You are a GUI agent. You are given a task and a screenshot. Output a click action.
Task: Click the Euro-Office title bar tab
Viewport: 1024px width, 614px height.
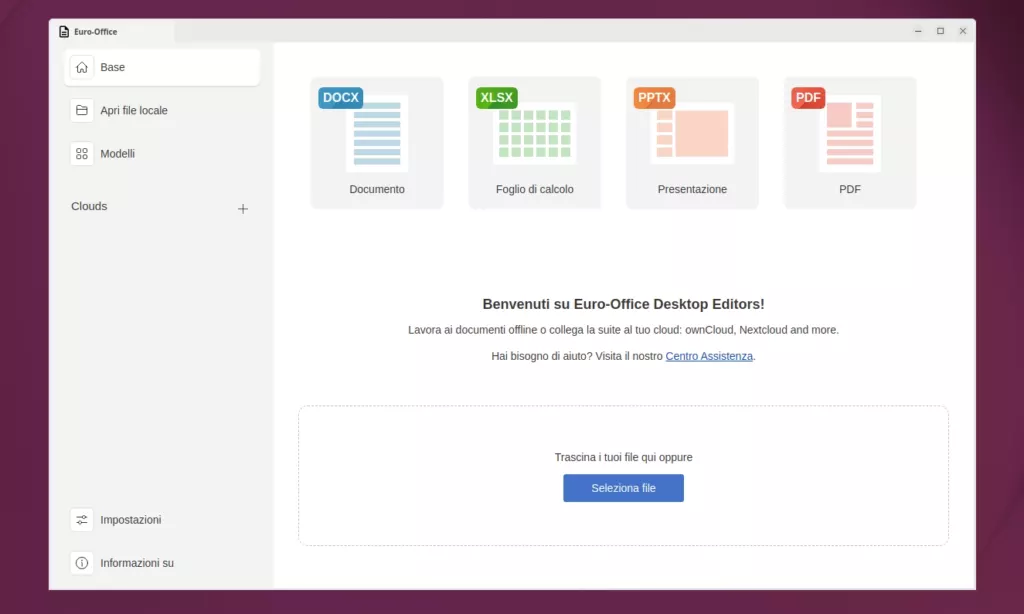(x=112, y=31)
